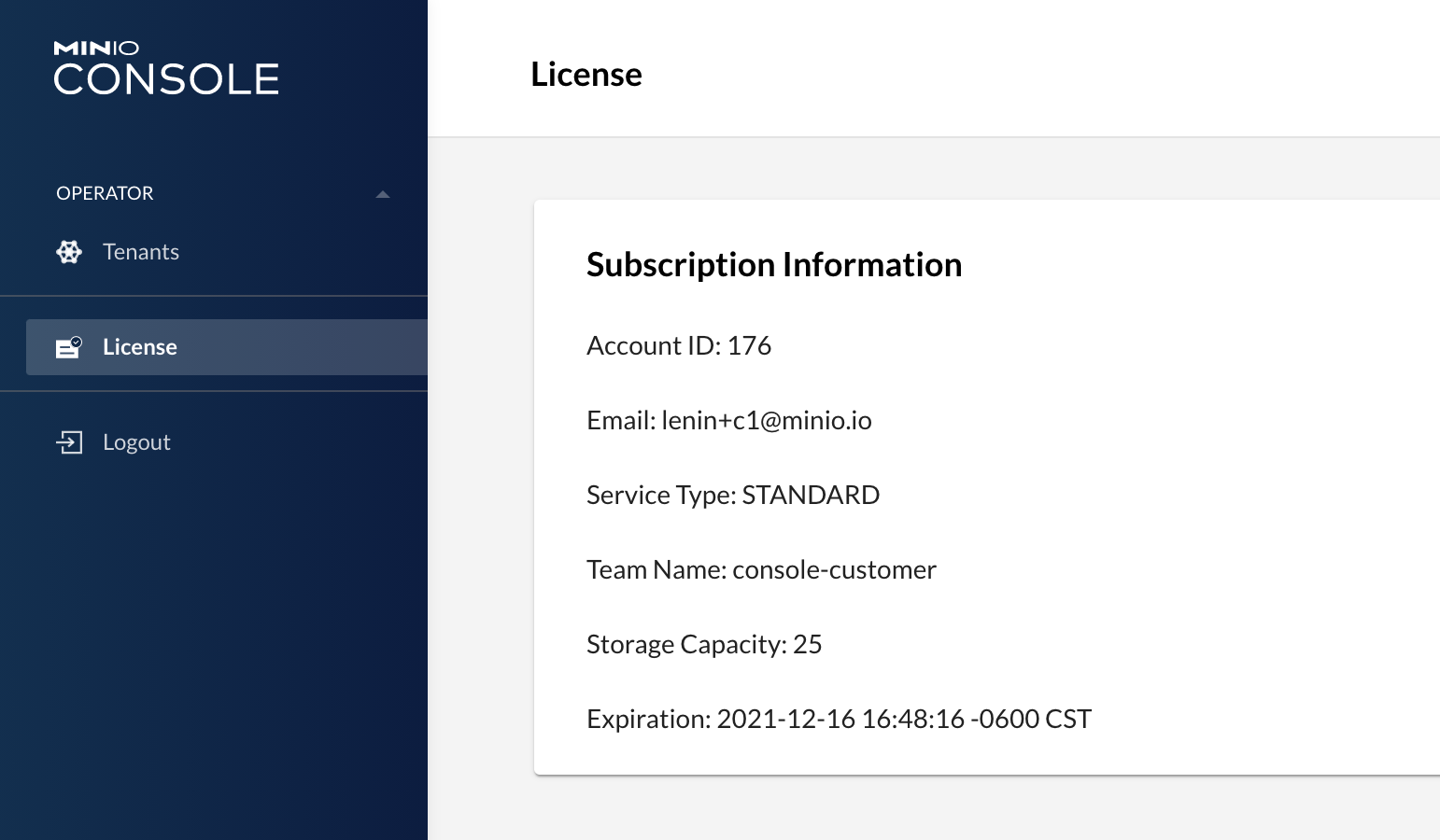
Task: Click the 'Service Type: STANDARD' line
Action: click(733, 496)
